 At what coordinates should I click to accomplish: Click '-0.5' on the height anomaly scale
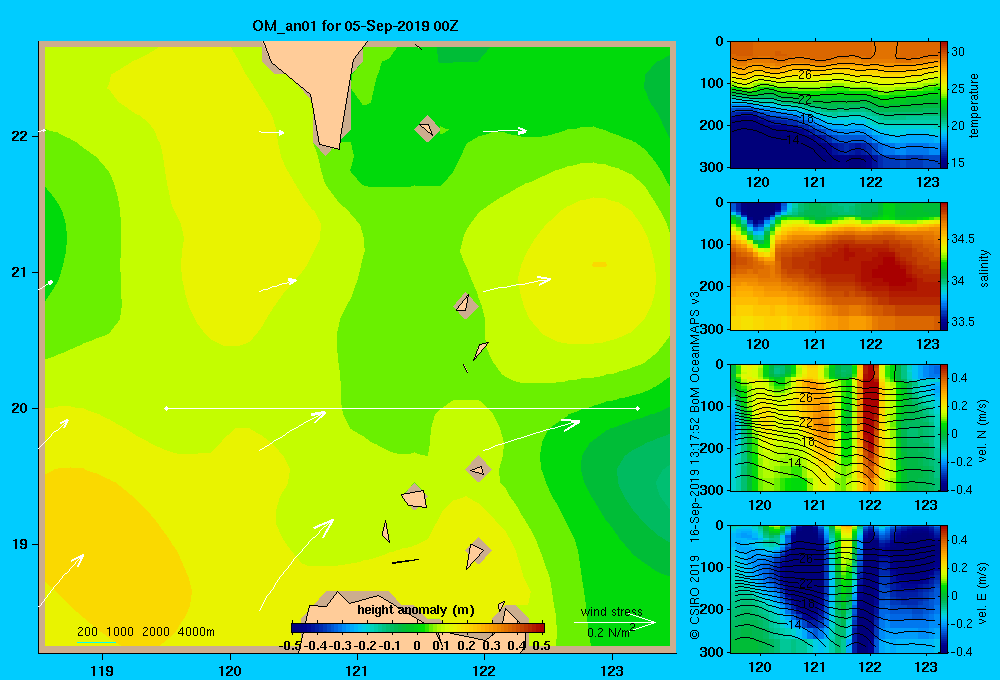291,645
